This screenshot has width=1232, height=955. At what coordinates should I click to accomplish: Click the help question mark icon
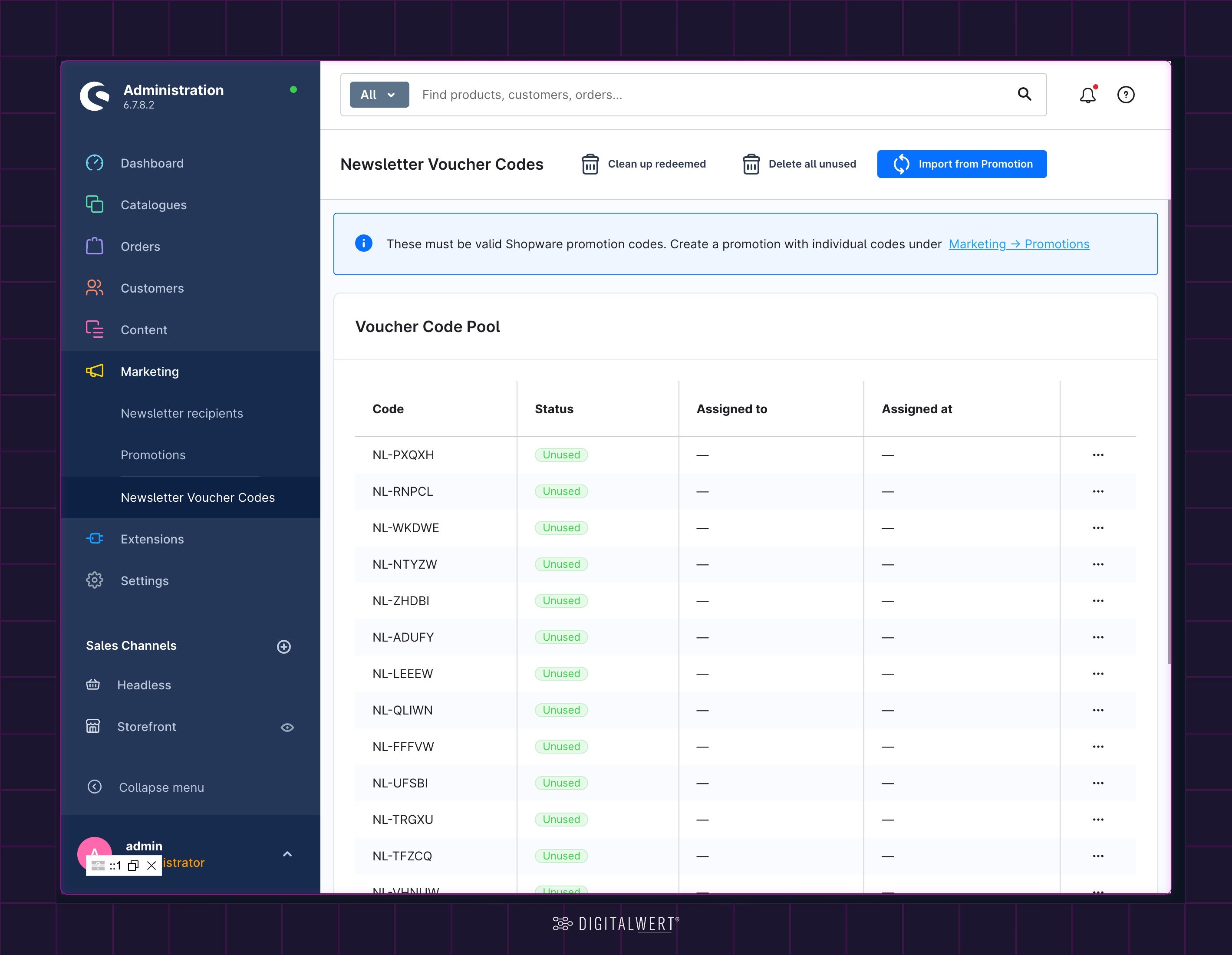pos(1126,95)
